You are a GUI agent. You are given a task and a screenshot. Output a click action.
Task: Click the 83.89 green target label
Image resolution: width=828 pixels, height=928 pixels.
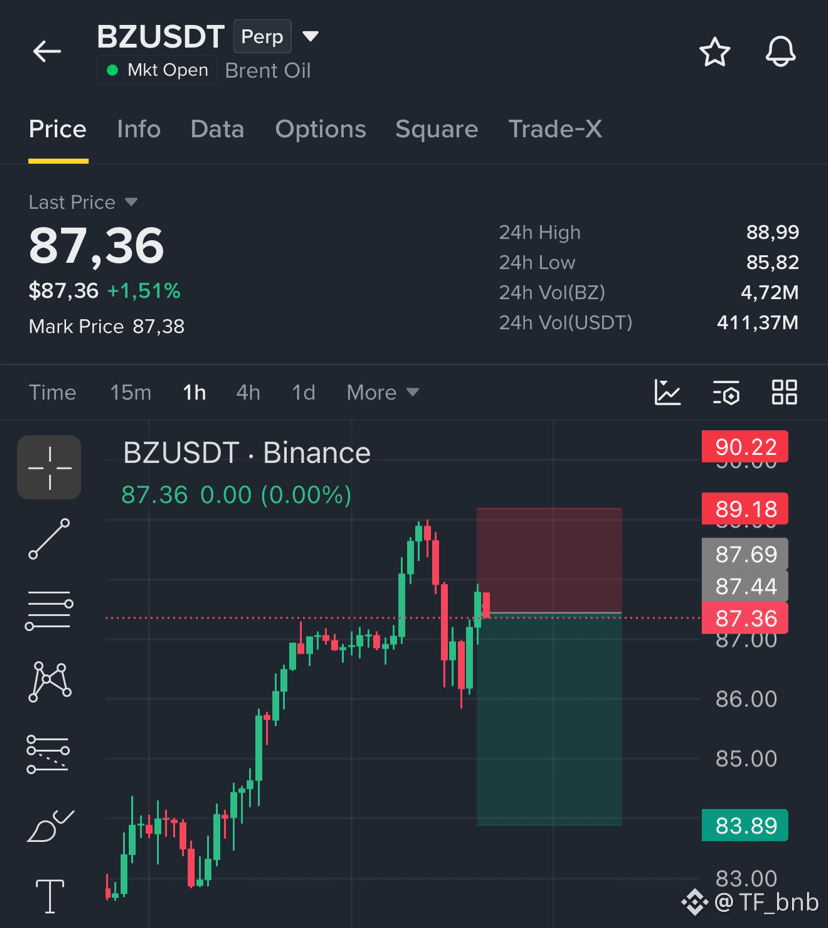coord(745,825)
